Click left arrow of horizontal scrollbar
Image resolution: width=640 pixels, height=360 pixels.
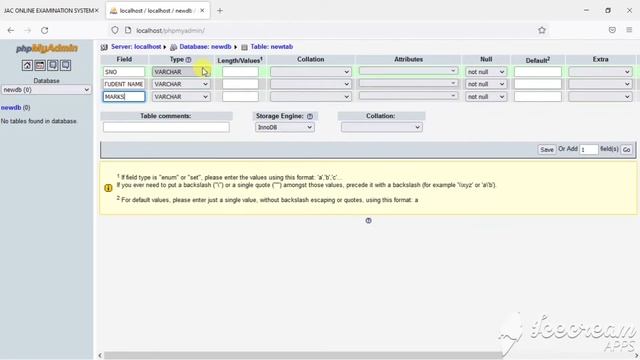click(100, 356)
